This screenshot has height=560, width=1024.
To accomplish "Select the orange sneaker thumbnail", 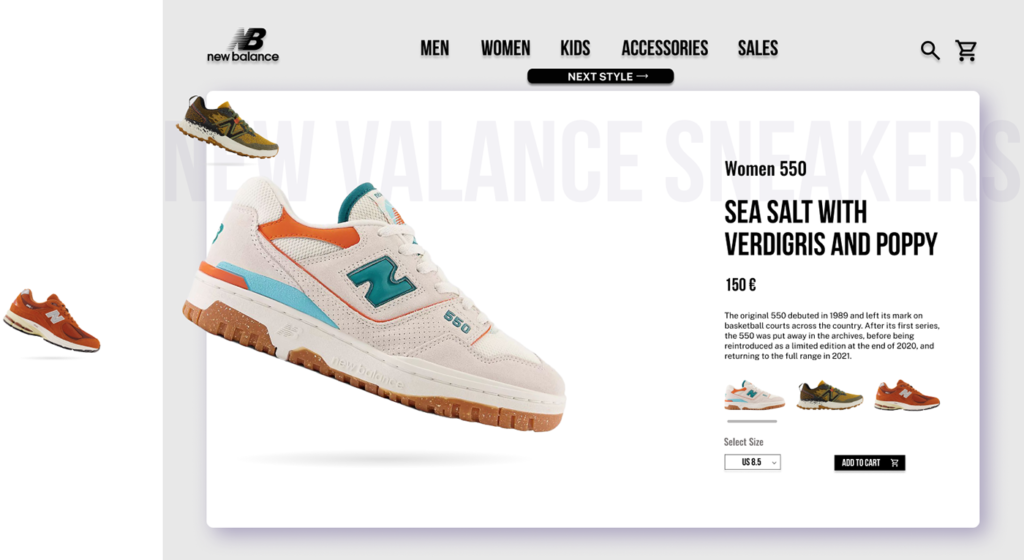I will click(906, 395).
